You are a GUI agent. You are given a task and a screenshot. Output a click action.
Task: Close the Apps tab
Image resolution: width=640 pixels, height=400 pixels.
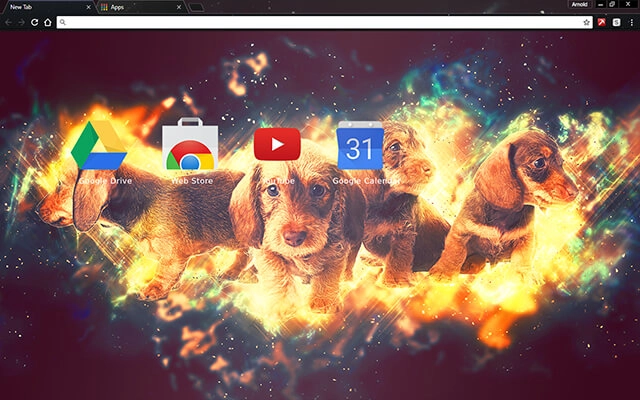point(179,7)
